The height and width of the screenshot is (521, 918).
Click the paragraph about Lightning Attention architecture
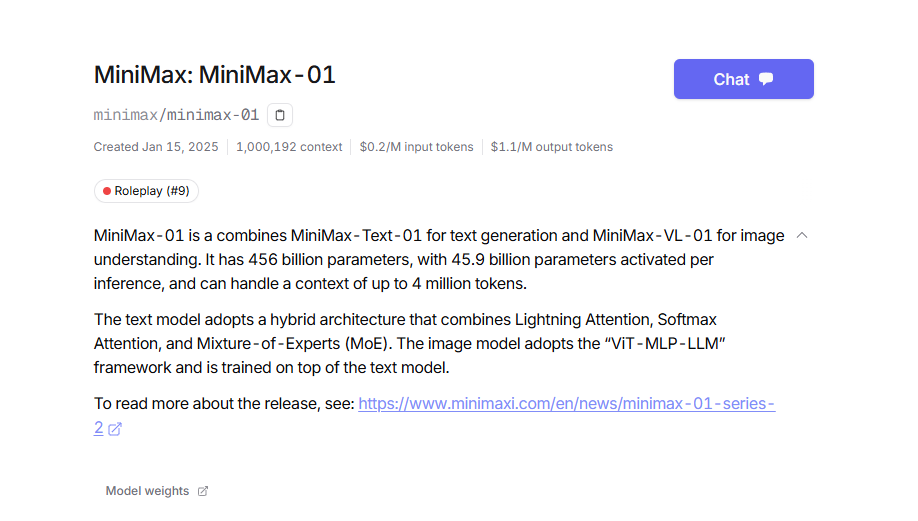click(410, 344)
